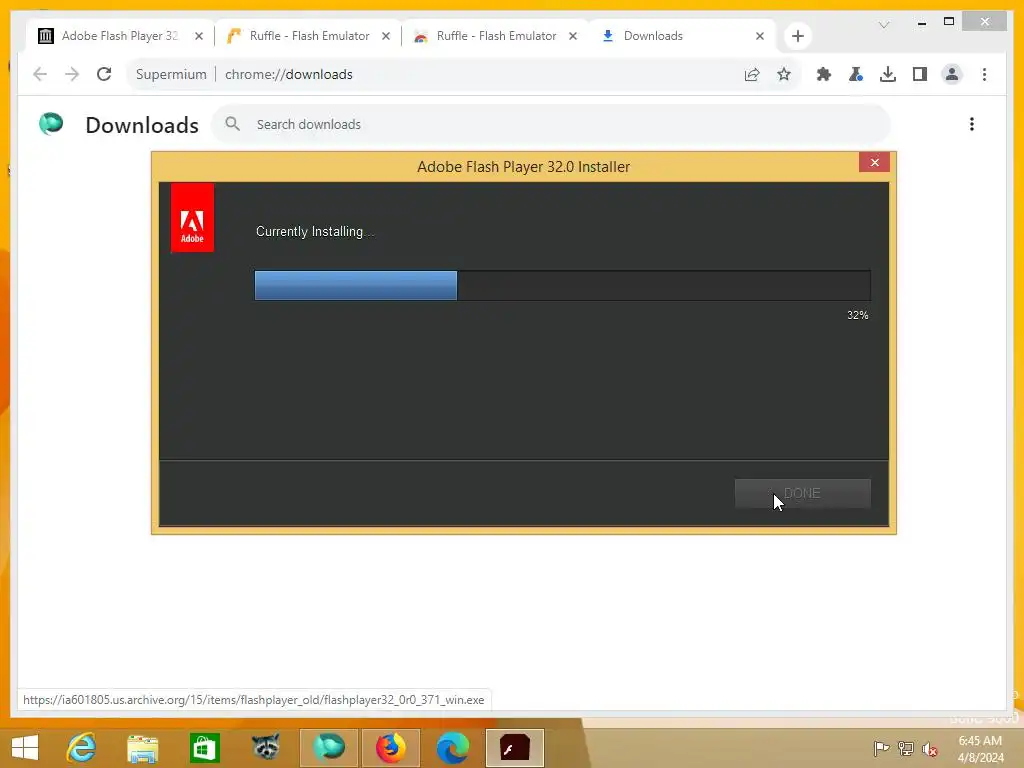Click the DONE button in installer
This screenshot has width=1024, height=768.
[x=803, y=493]
